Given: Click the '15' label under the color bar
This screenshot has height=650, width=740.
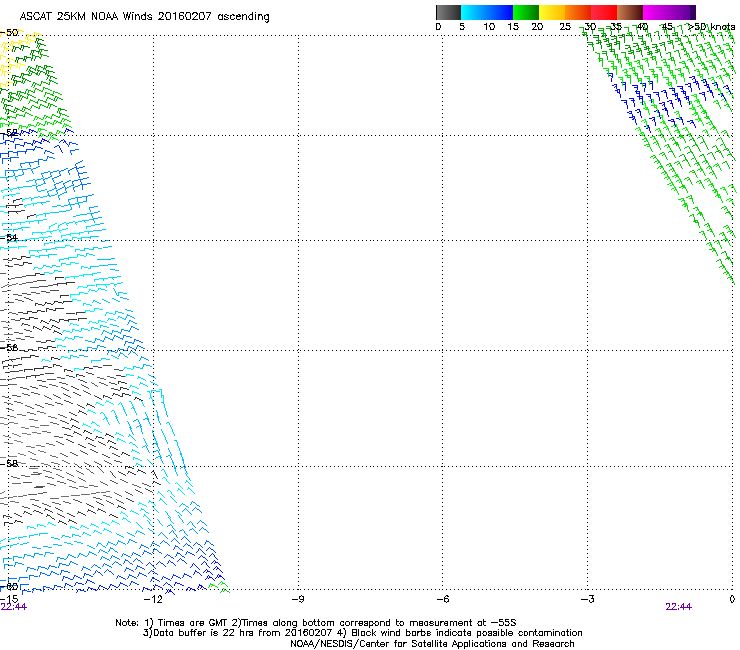Looking at the screenshot, I should coord(513,27).
